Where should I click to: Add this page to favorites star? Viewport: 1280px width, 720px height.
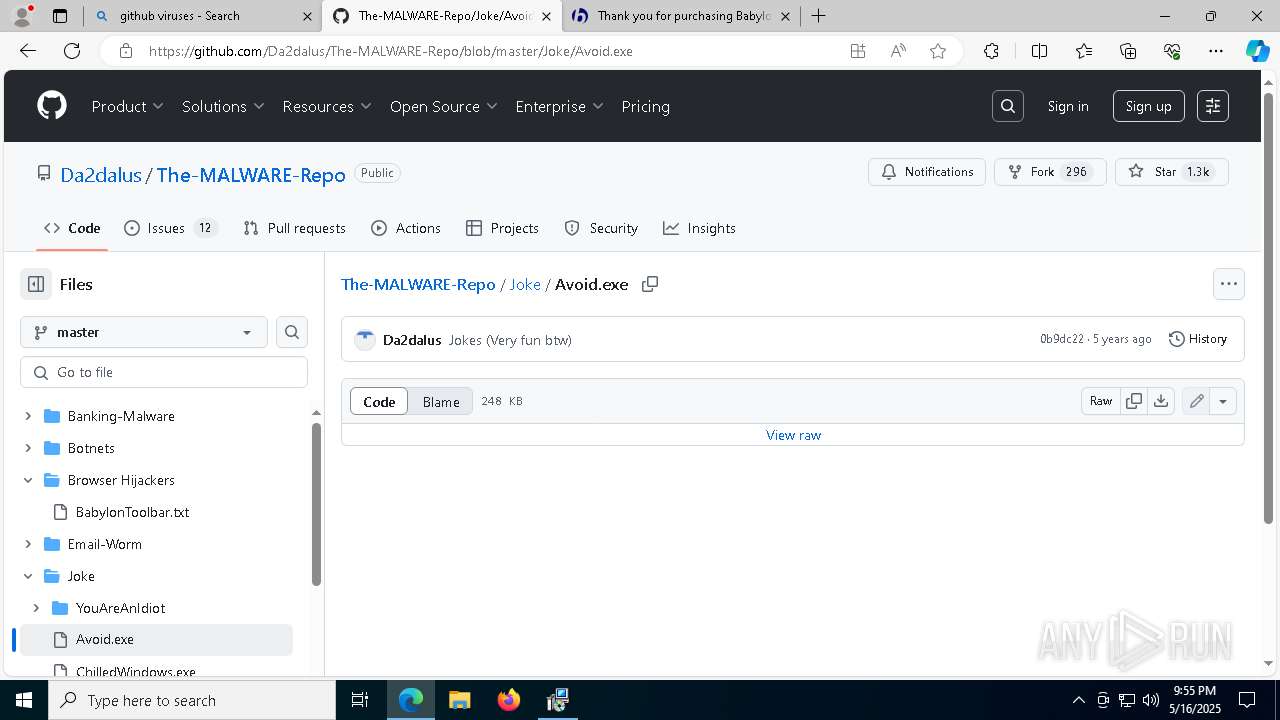tap(938, 51)
